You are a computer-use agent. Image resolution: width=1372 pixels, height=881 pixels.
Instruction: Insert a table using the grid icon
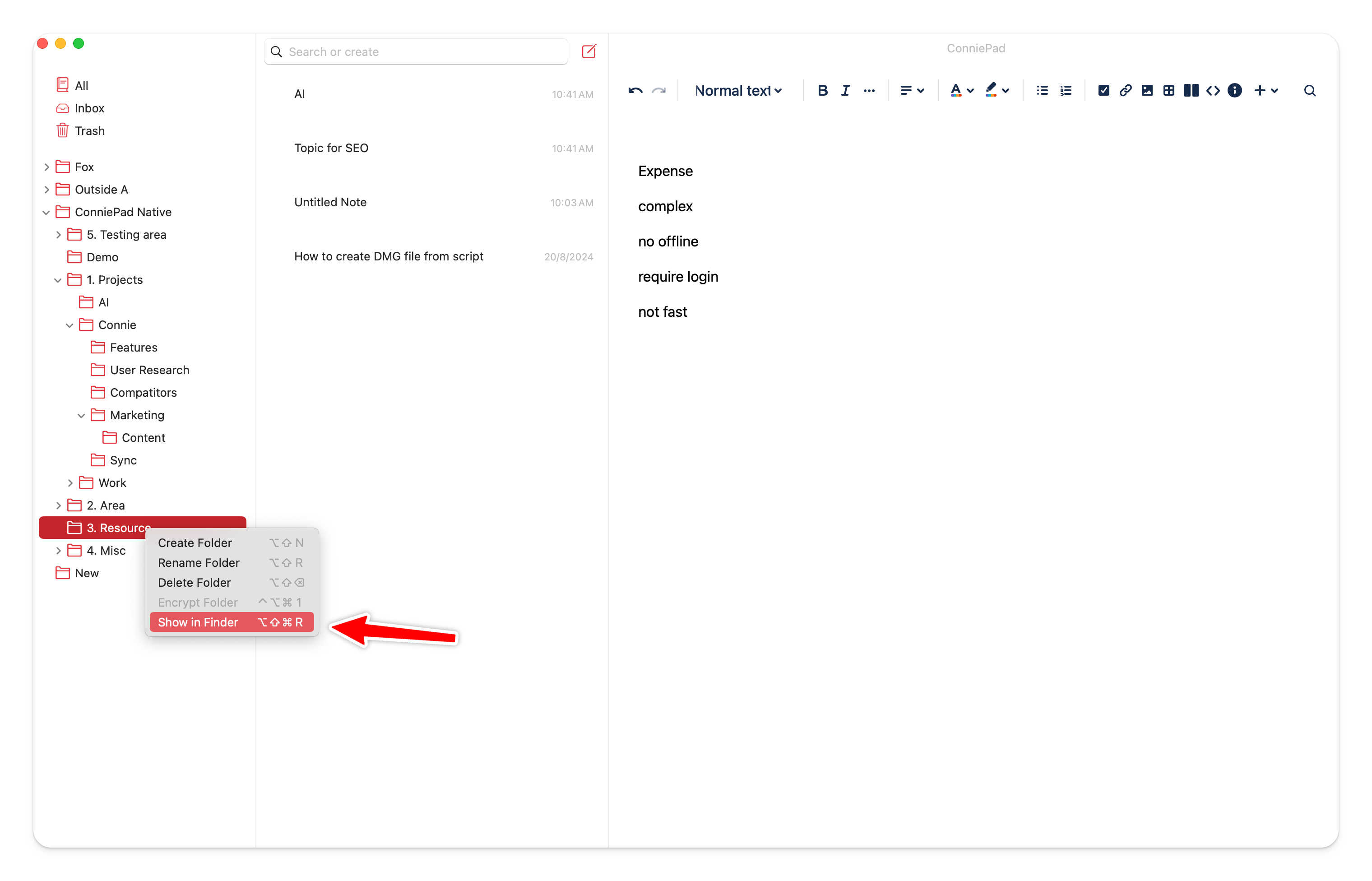point(1168,90)
